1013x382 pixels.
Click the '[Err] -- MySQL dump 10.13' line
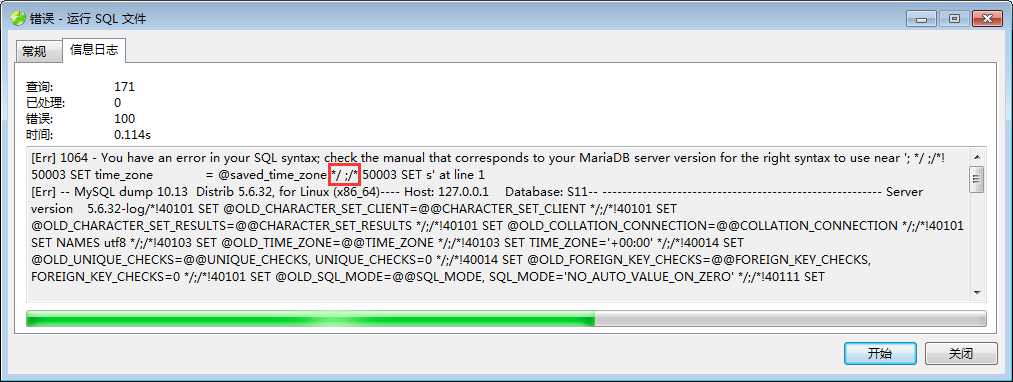(x=477, y=192)
